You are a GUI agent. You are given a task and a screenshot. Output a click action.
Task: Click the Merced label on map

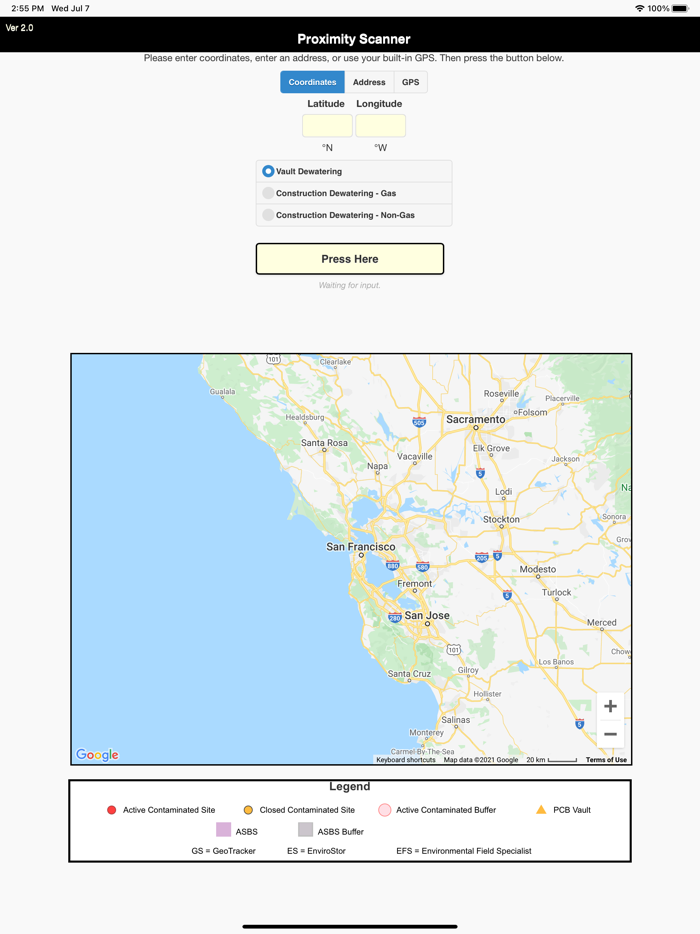[602, 622]
